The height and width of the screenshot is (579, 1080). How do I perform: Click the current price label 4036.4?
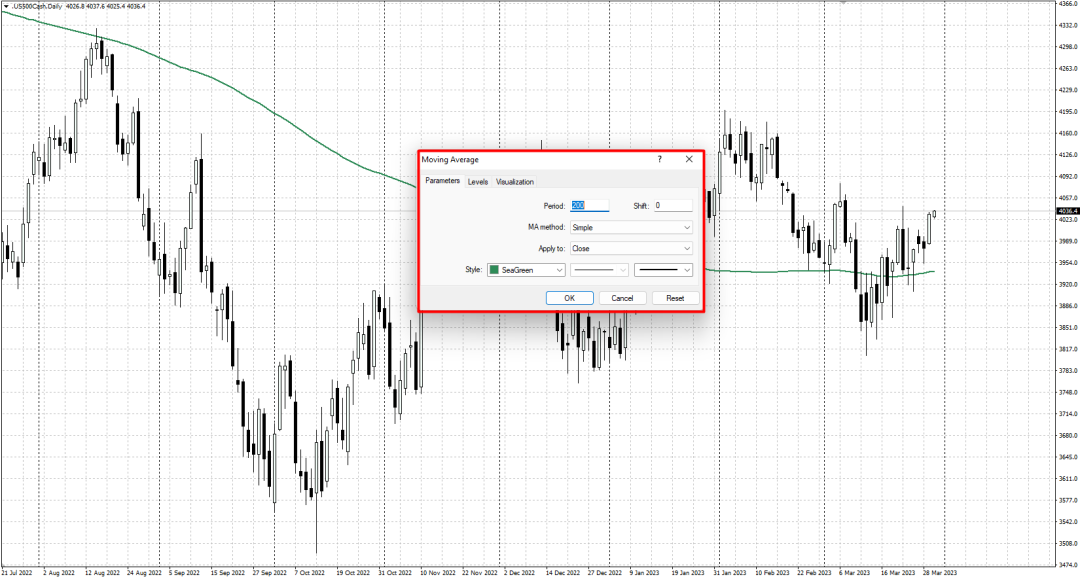[1066, 211]
